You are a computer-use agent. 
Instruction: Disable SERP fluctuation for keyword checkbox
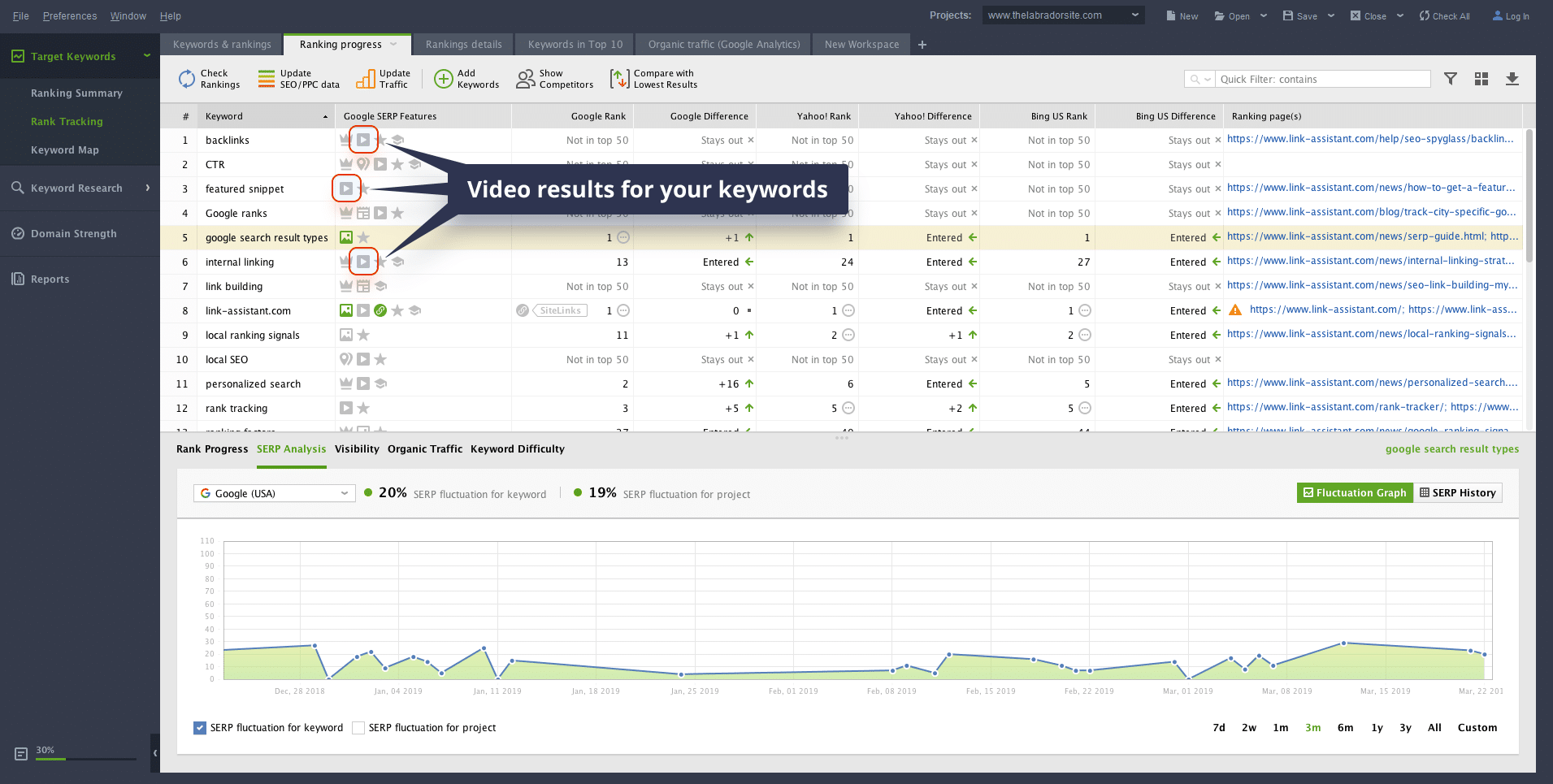click(199, 727)
